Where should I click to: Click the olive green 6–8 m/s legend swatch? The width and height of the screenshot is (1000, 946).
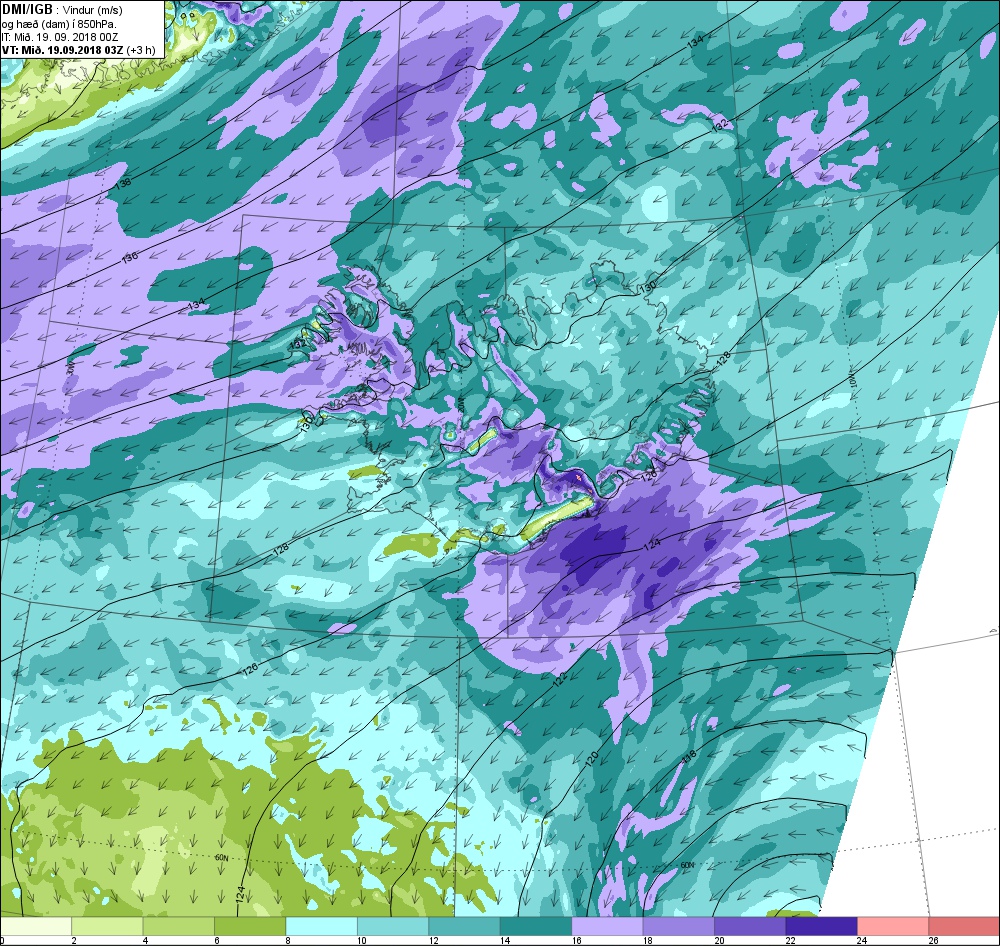tap(250, 926)
